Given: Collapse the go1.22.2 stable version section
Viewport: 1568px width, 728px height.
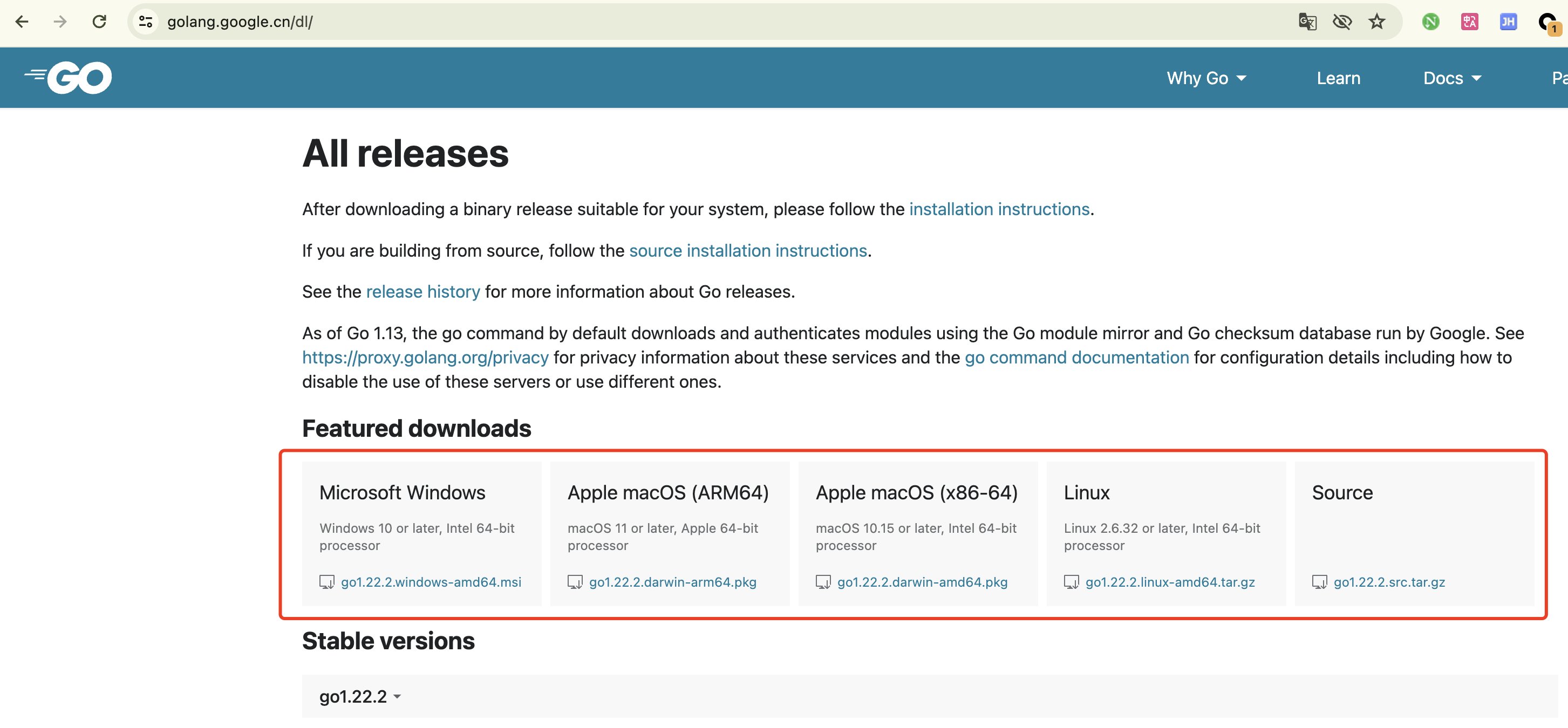Looking at the screenshot, I should pyautogui.click(x=360, y=696).
